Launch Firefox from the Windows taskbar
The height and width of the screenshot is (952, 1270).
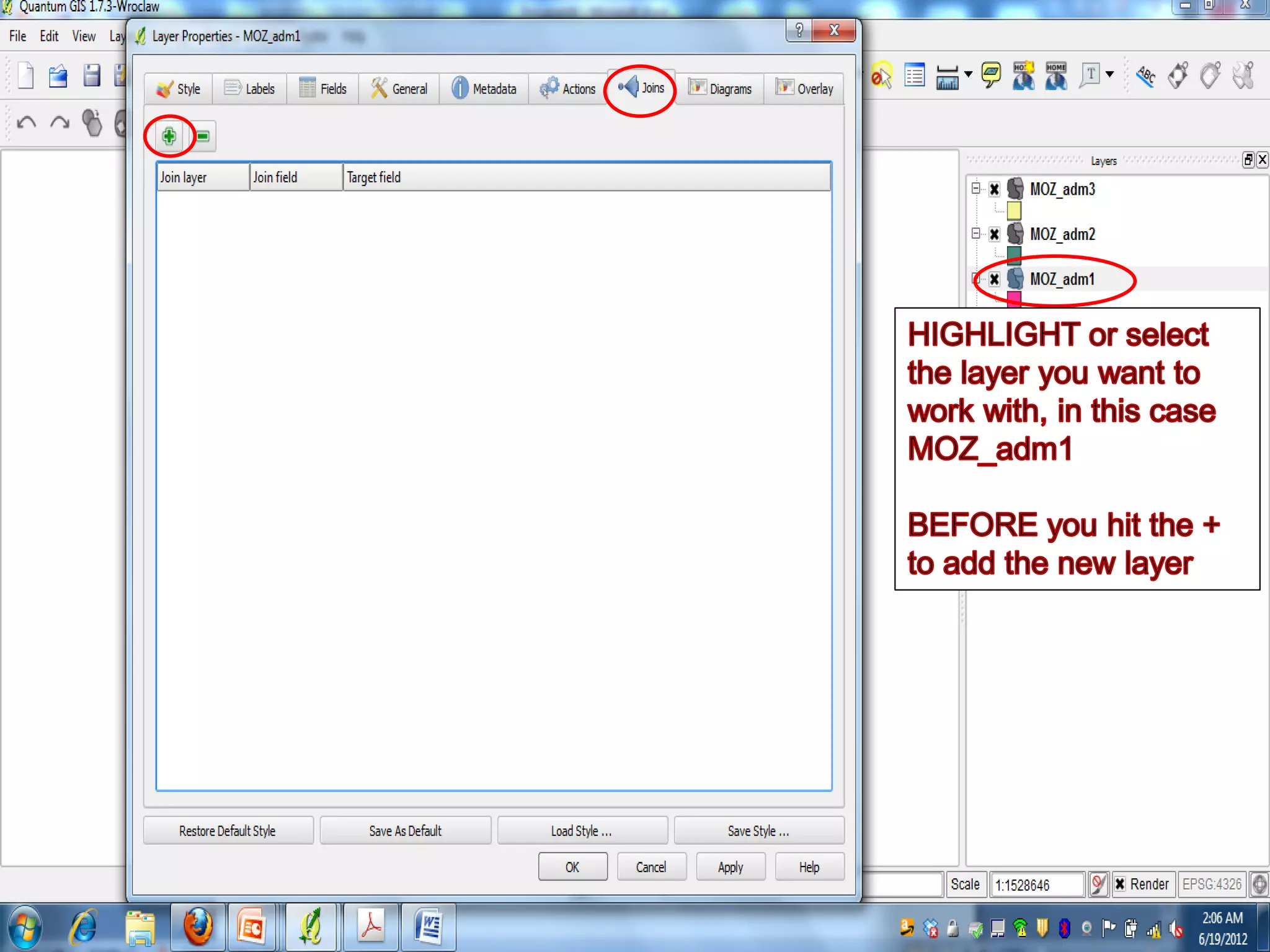tap(198, 927)
